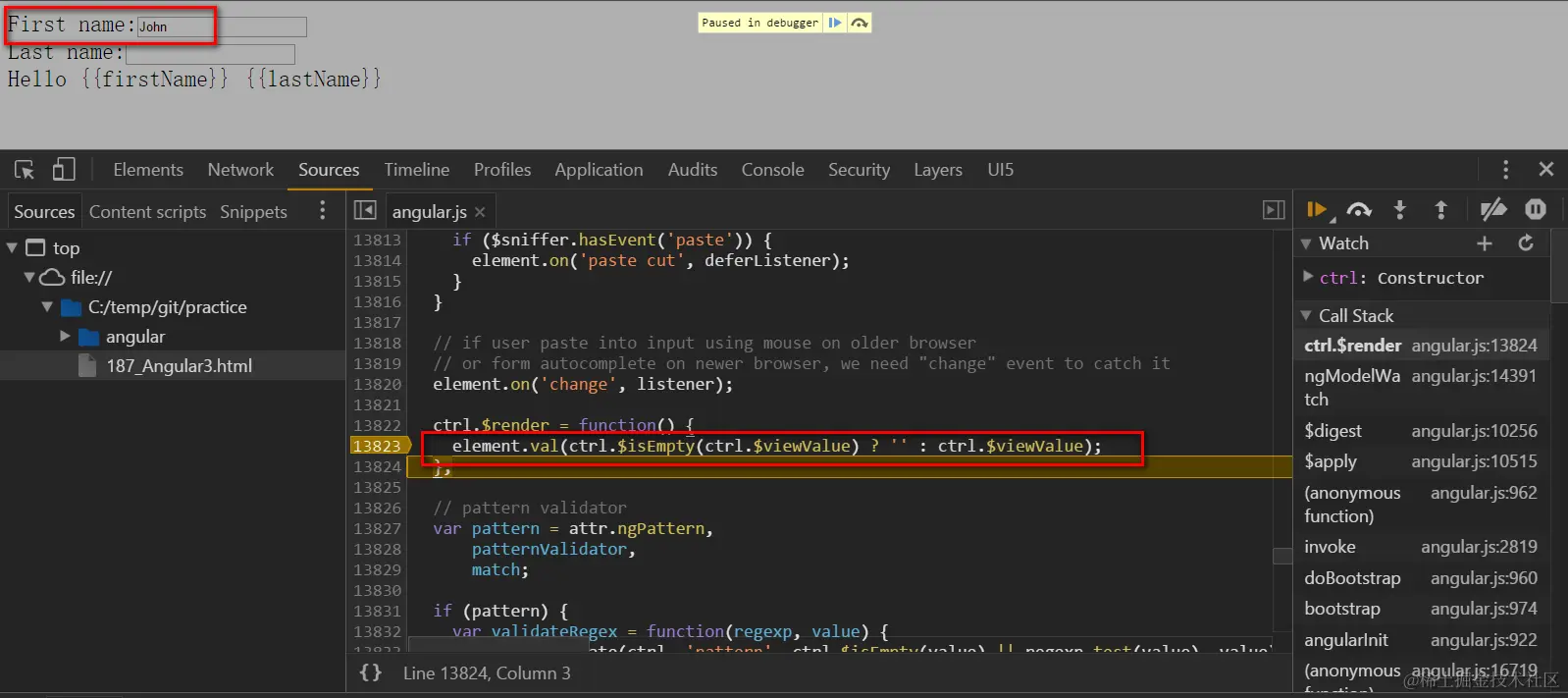The image size is (1568, 698).
Task: Deactivate breakpoints toggle
Action: pos(1493,209)
